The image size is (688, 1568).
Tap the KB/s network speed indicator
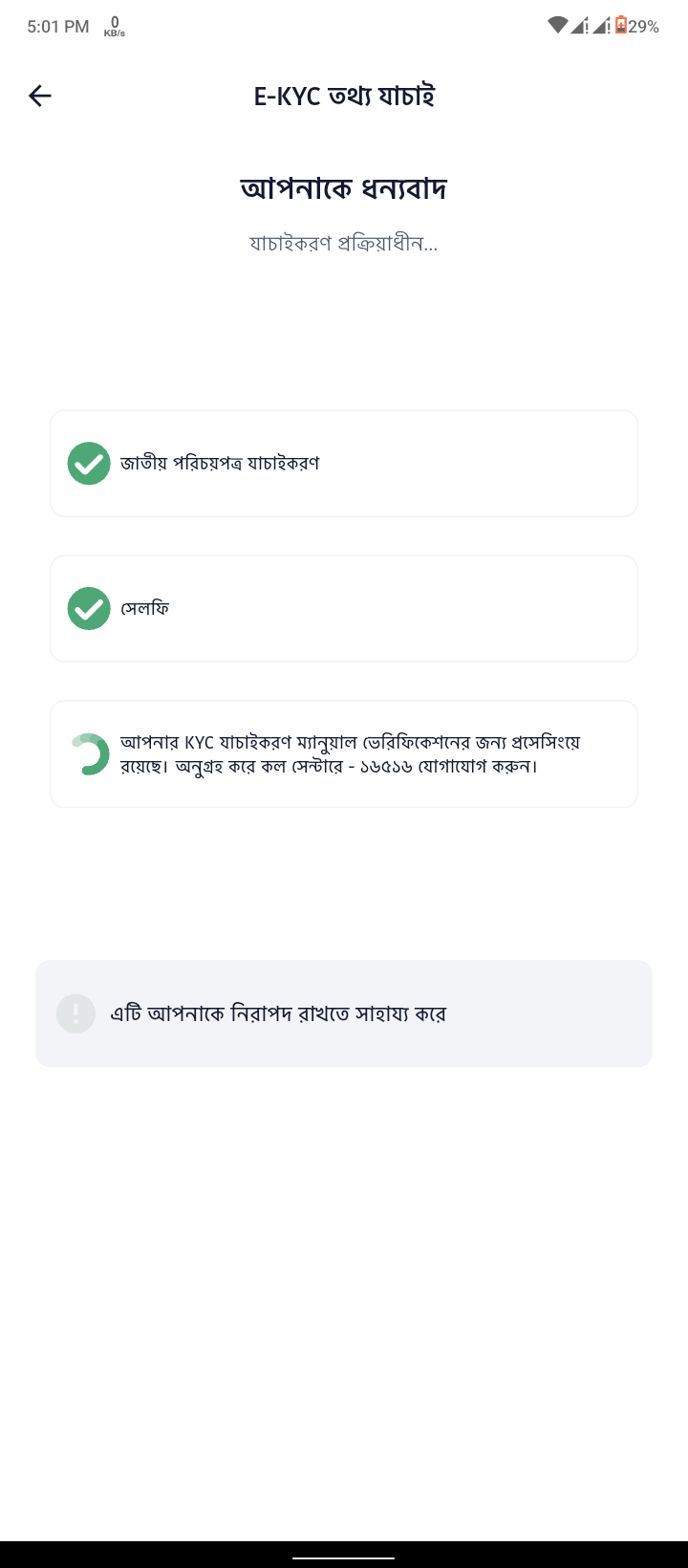click(115, 27)
